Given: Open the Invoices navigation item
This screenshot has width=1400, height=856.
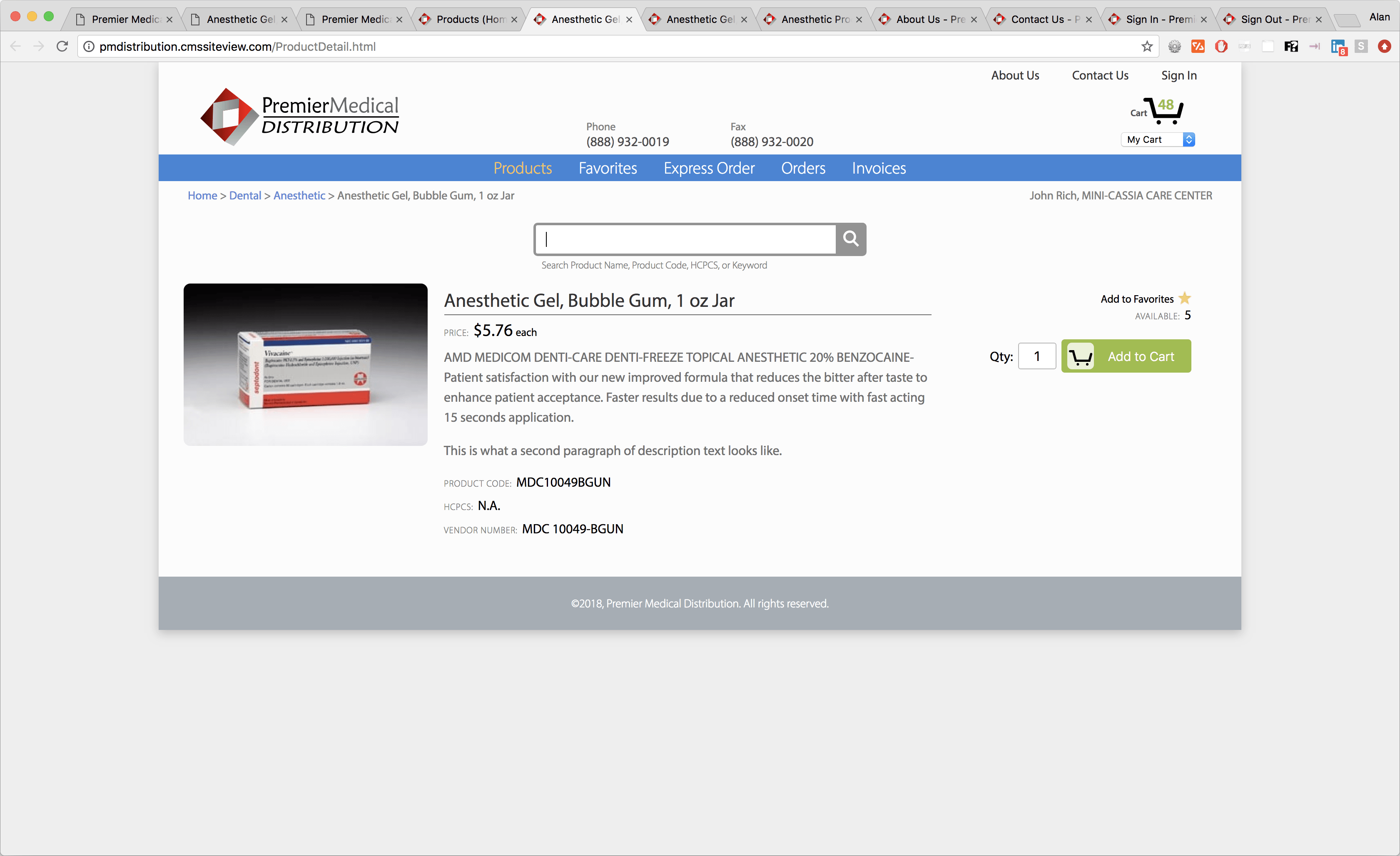Looking at the screenshot, I should [878, 168].
